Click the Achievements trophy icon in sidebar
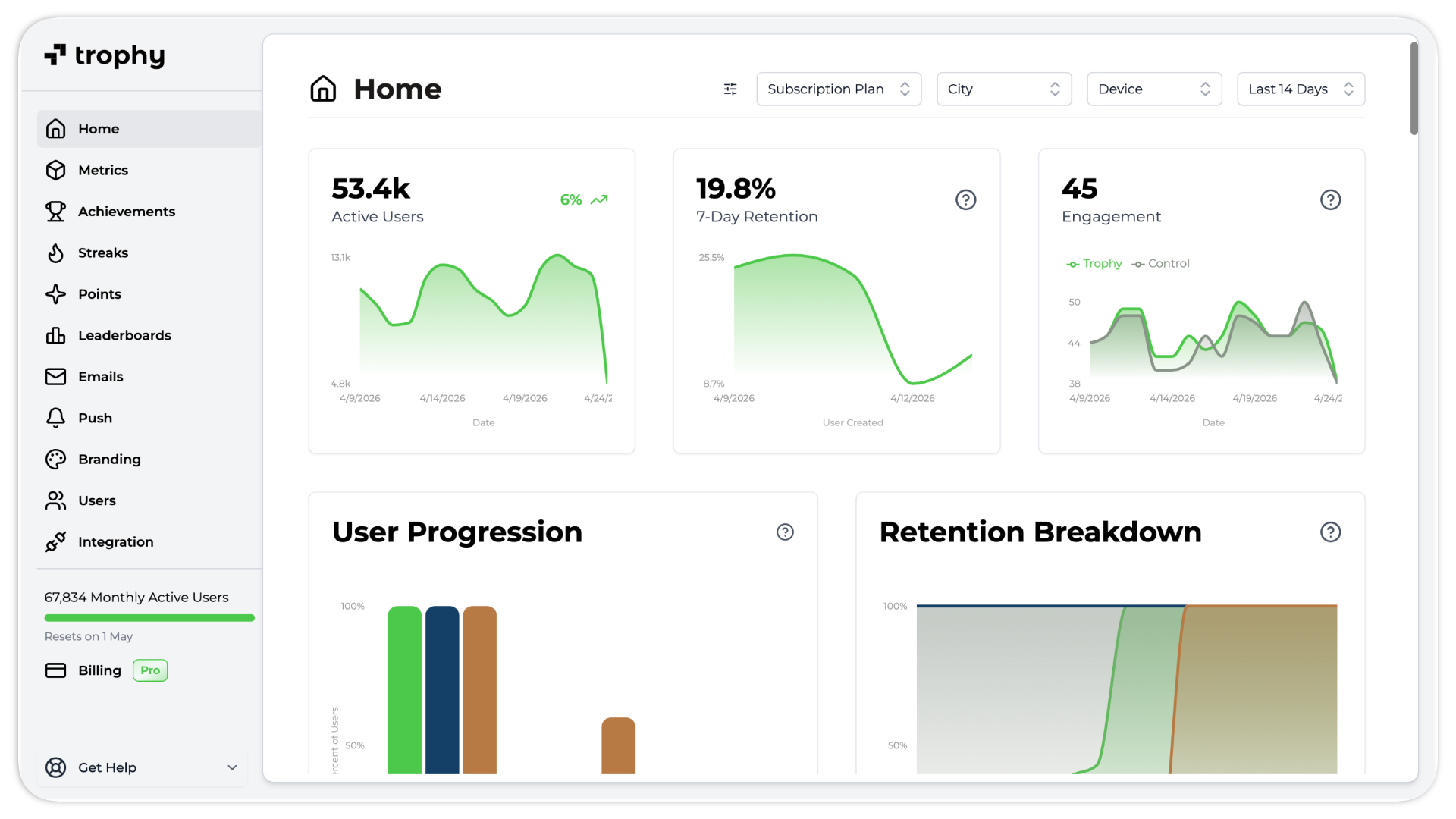The image size is (1456, 819). (55, 212)
